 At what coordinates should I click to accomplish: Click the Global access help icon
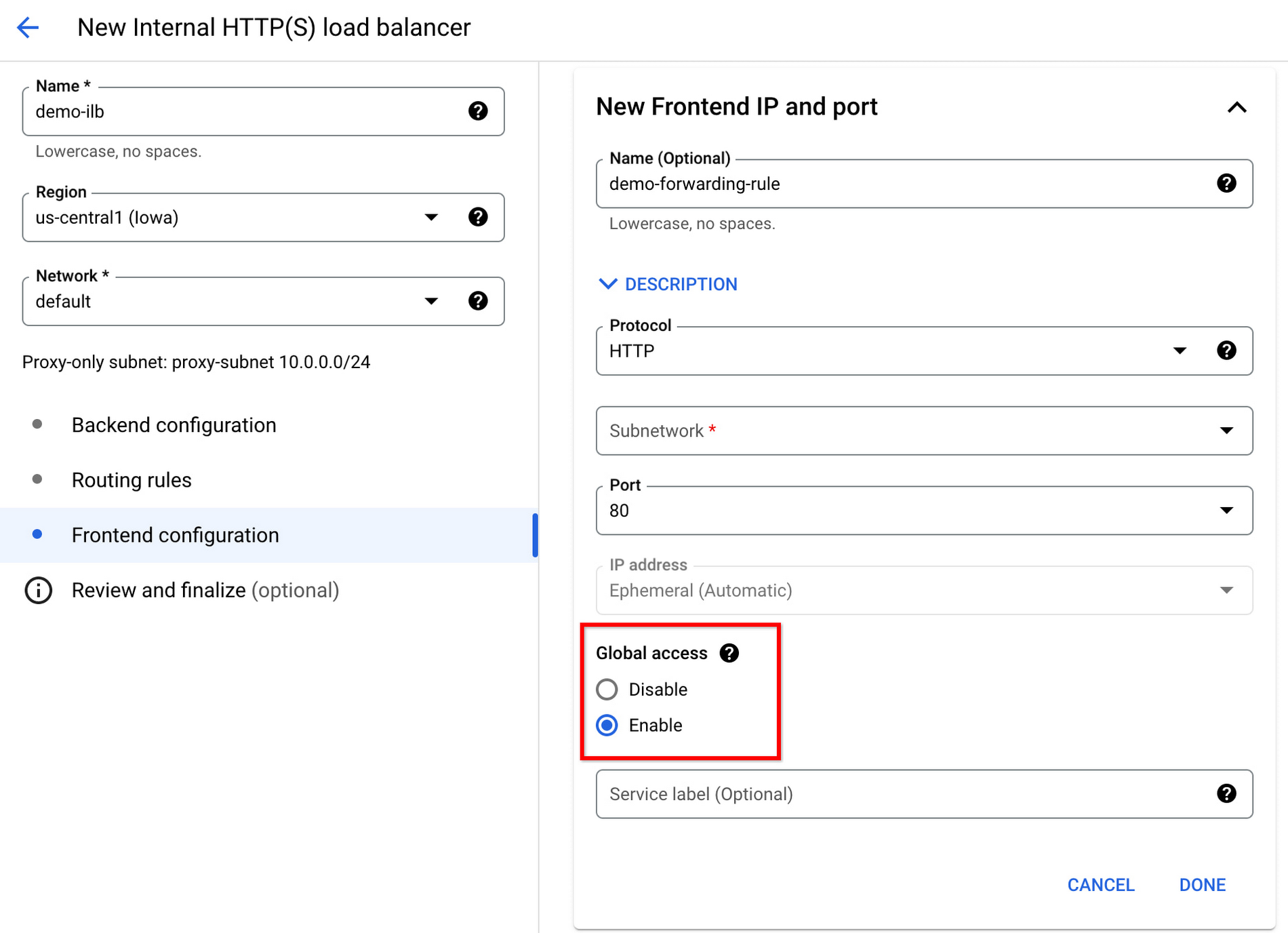click(729, 653)
